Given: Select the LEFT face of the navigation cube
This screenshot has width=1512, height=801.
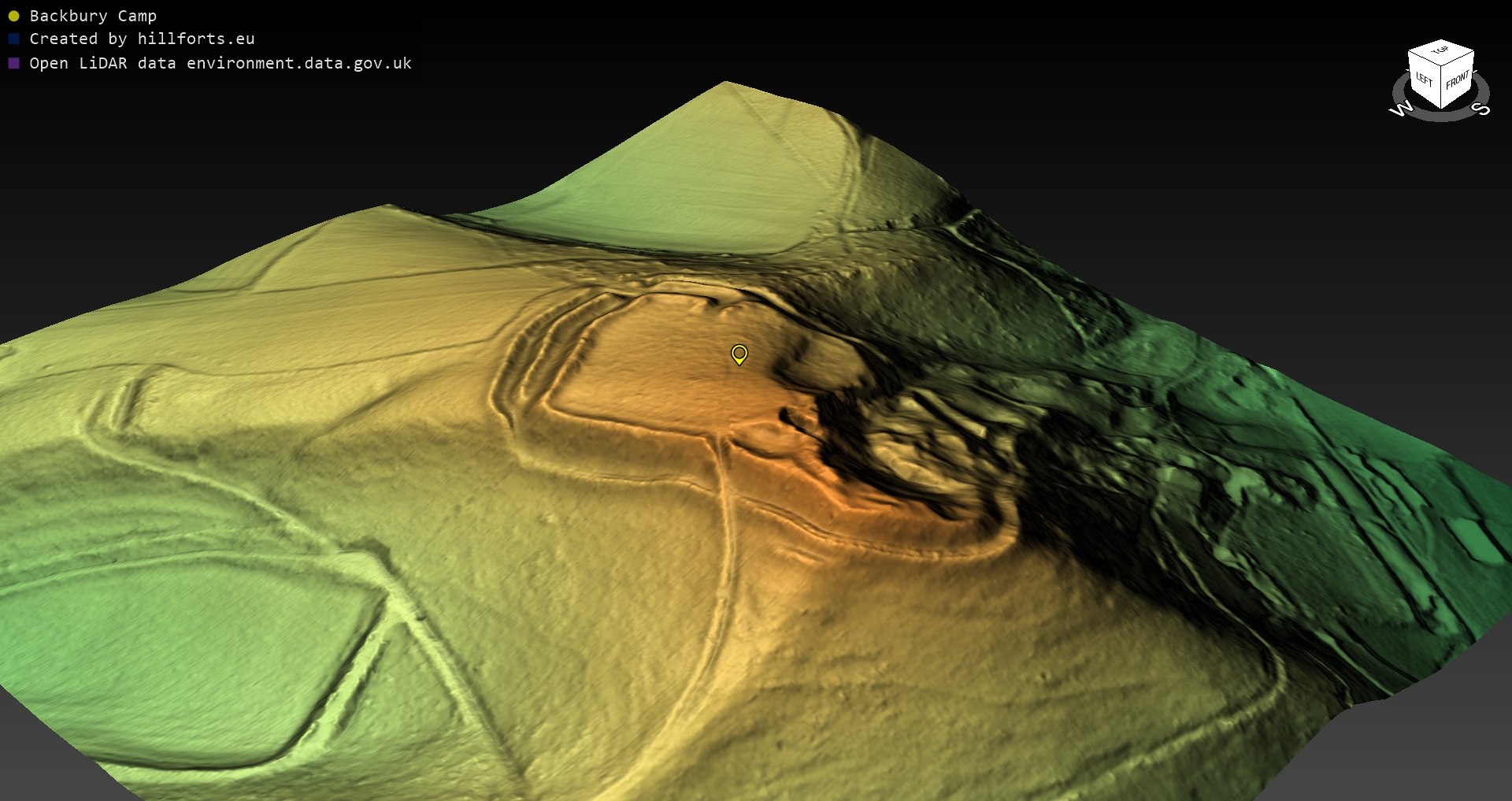Looking at the screenshot, I should point(1424,80).
